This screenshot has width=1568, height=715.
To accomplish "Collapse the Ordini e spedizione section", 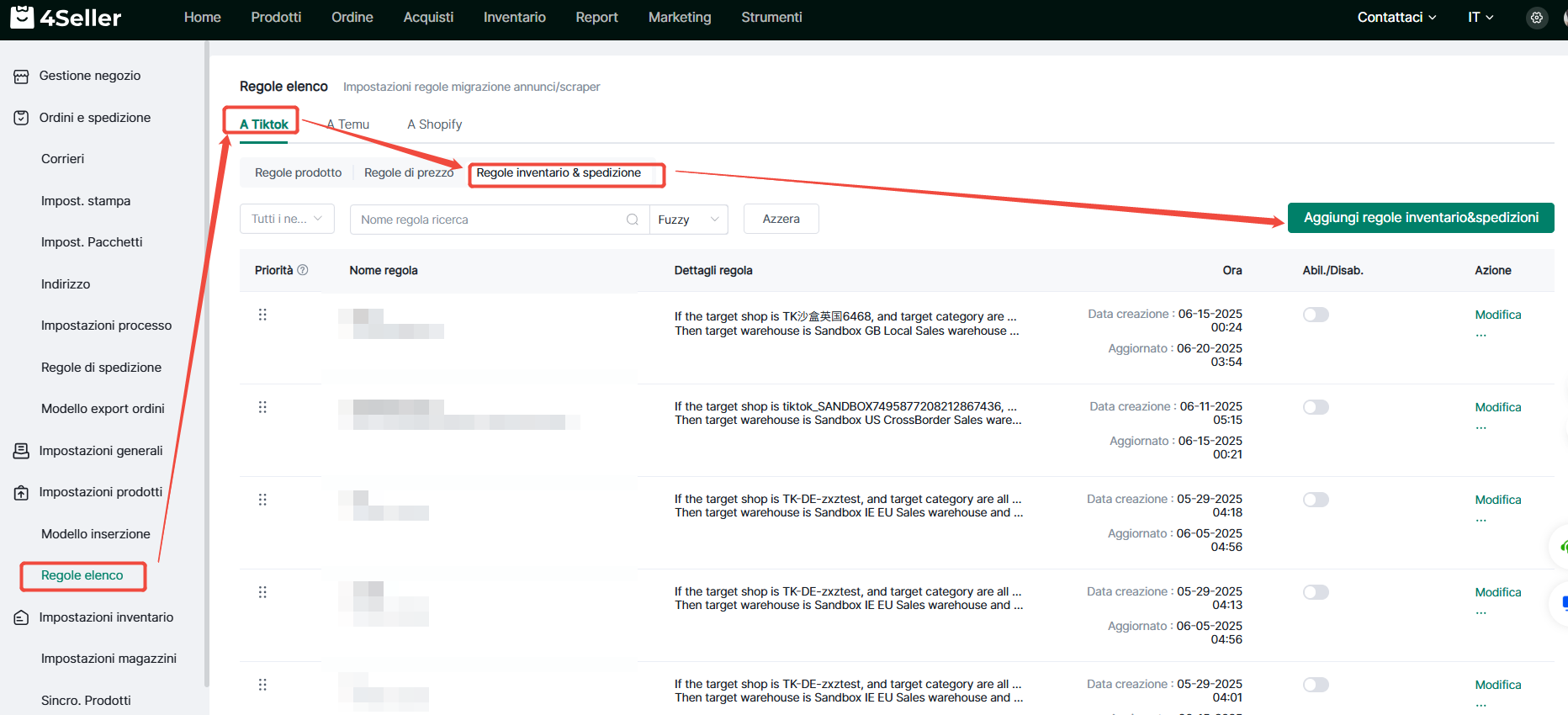I will pyautogui.click(x=95, y=118).
